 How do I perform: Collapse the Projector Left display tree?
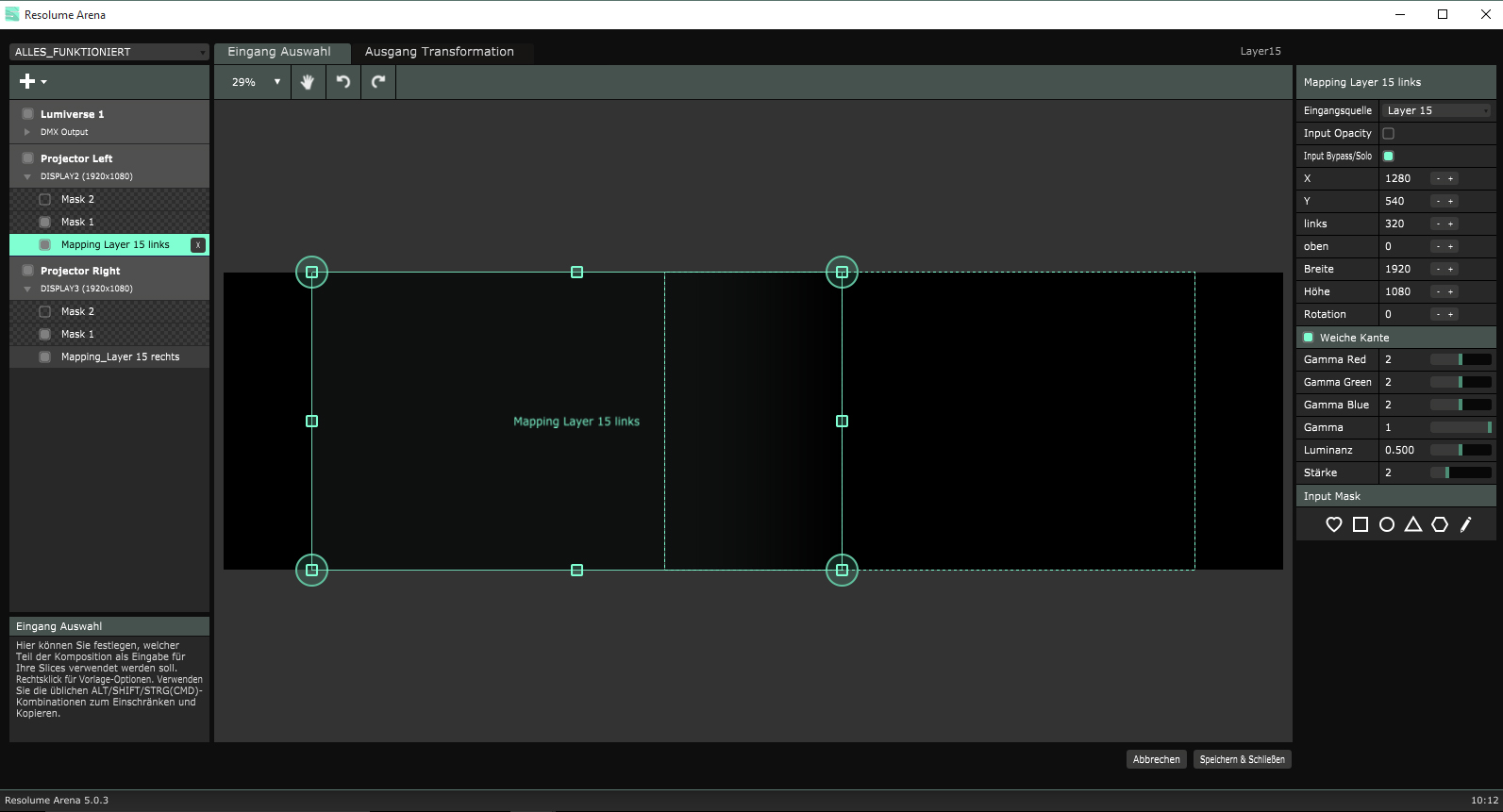click(27, 176)
